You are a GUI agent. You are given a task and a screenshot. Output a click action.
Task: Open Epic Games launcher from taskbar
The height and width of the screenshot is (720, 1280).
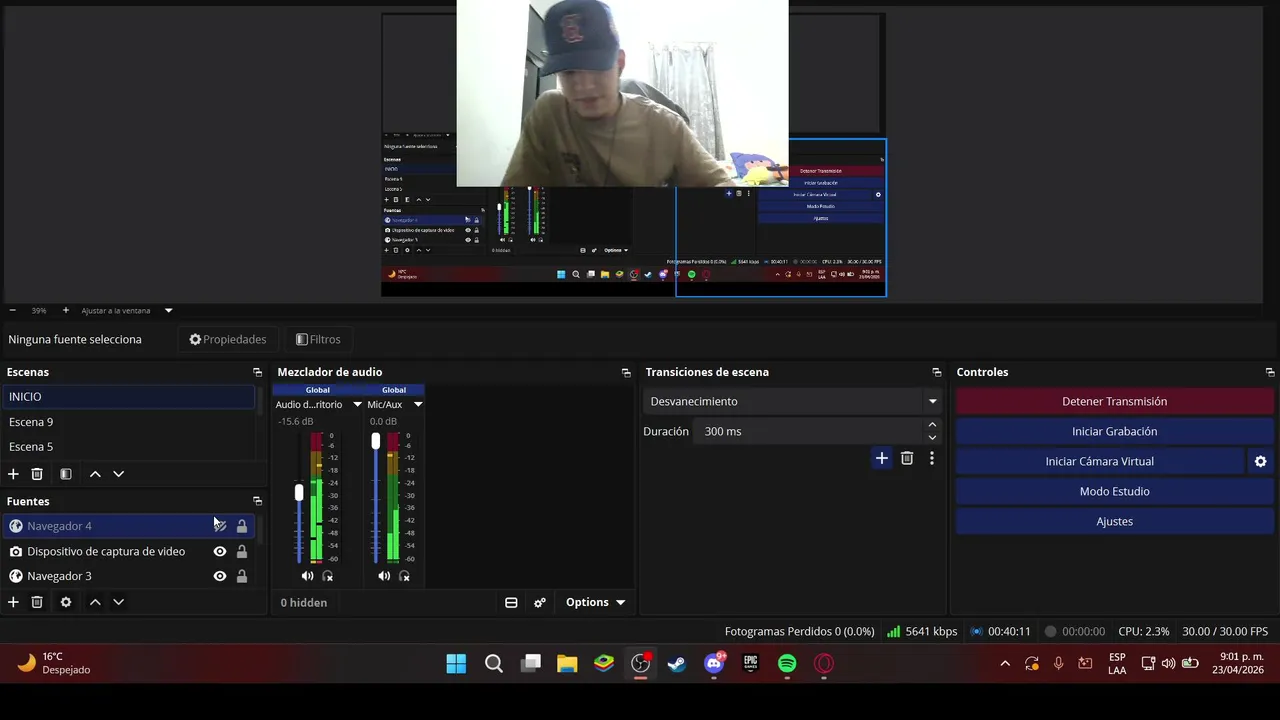751,663
